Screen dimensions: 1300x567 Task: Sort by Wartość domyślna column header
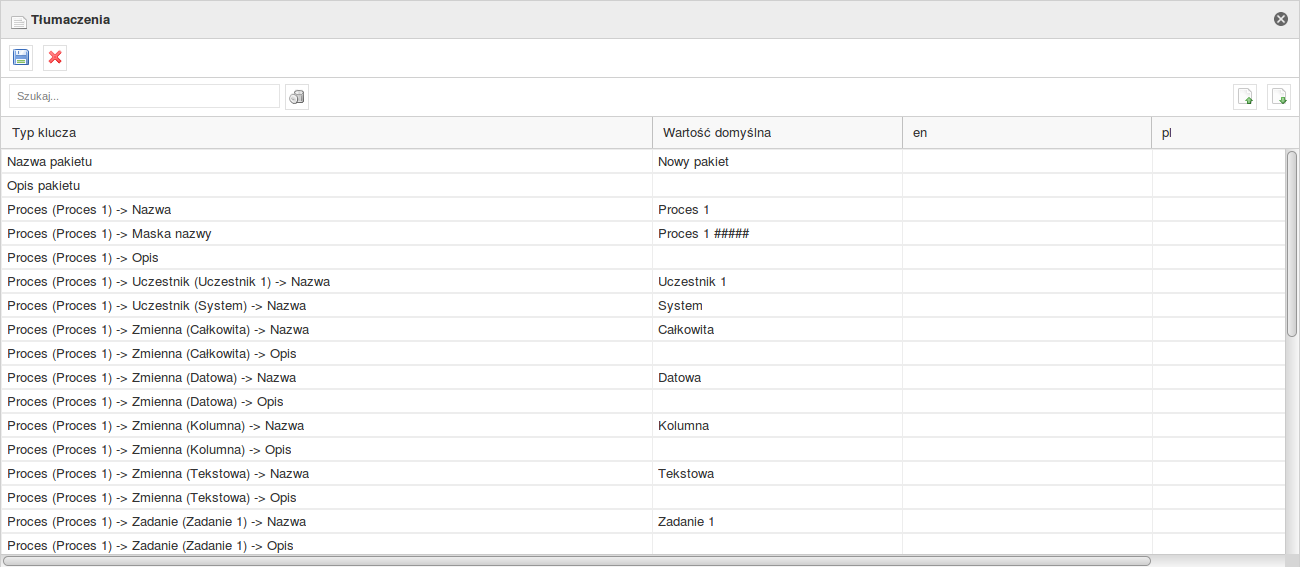click(x=777, y=133)
